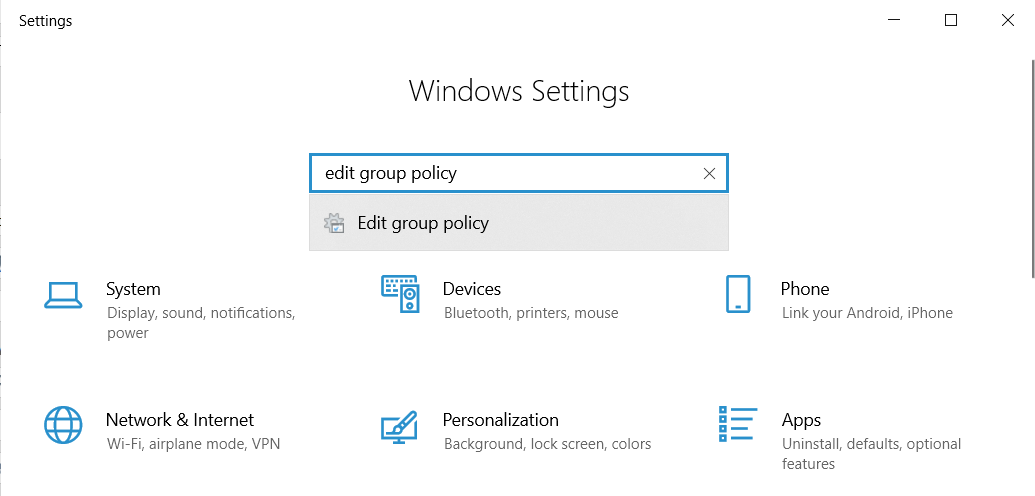Open Phone settings by its title
Image resolution: width=1035 pixels, height=496 pixels.
click(x=805, y=289)
